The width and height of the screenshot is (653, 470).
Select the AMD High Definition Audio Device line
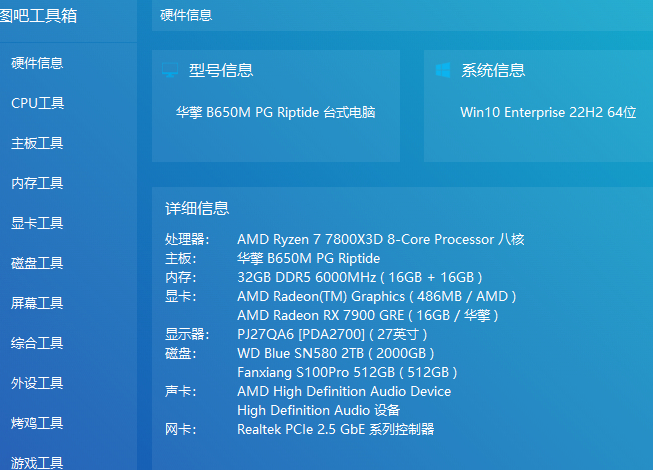point(344,391)
